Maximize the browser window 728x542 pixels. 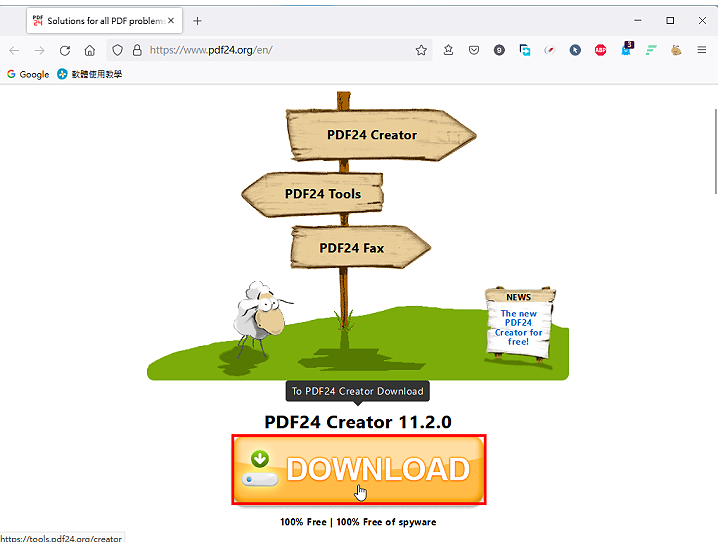point(670,20)
